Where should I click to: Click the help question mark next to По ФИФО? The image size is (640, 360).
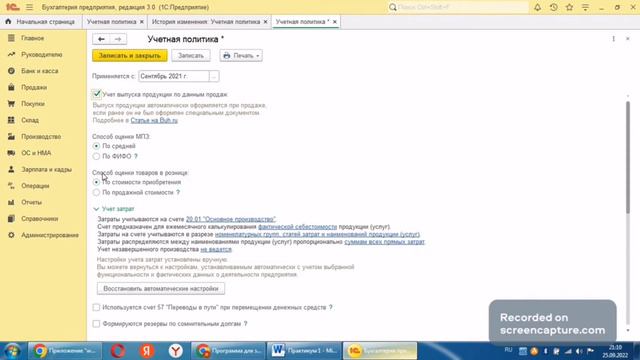pos(136,156)
